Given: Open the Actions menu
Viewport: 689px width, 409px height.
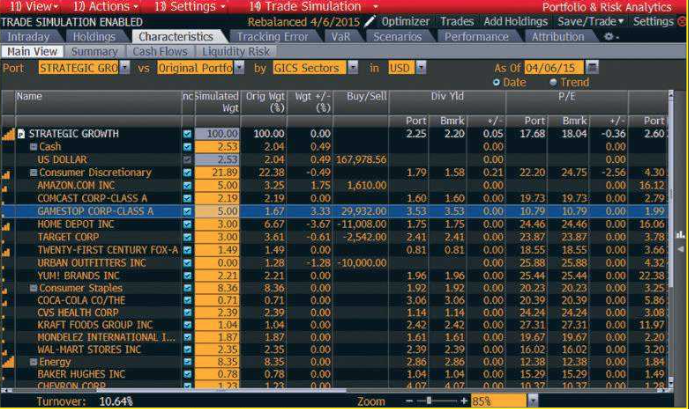Looking at the screenshot, I should coord(105,7).
